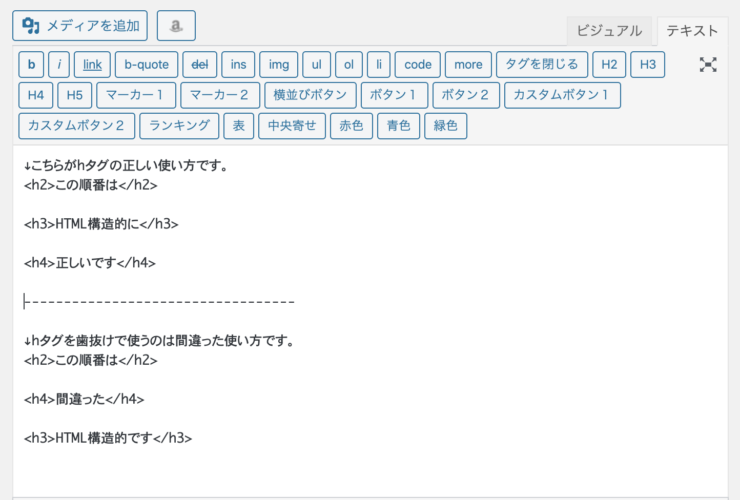The height and width of the screenshot is (500, 740).
Task: Insert heading with H3 button
Action: [x=648, y=65]
